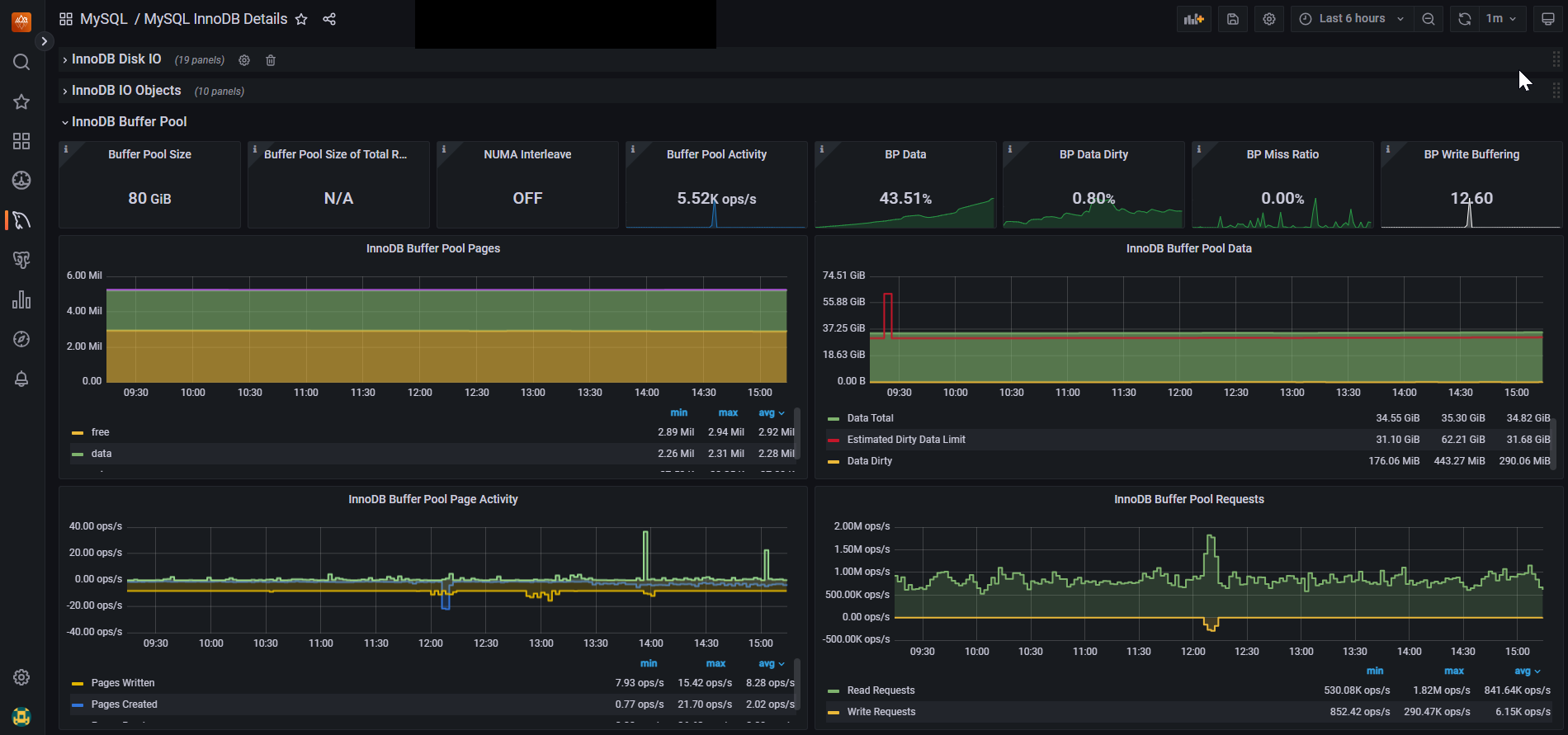This screenshot has width=1568, height=735.
Task: Click the blue swatch next to Pages Created
Action: [x=78, y=704]
